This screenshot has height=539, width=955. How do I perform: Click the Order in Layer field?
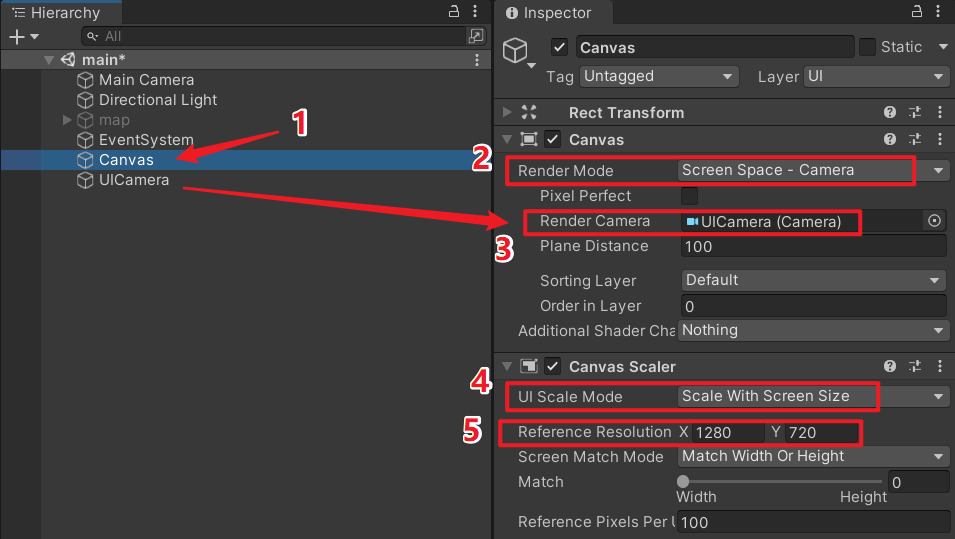[812, 306]
